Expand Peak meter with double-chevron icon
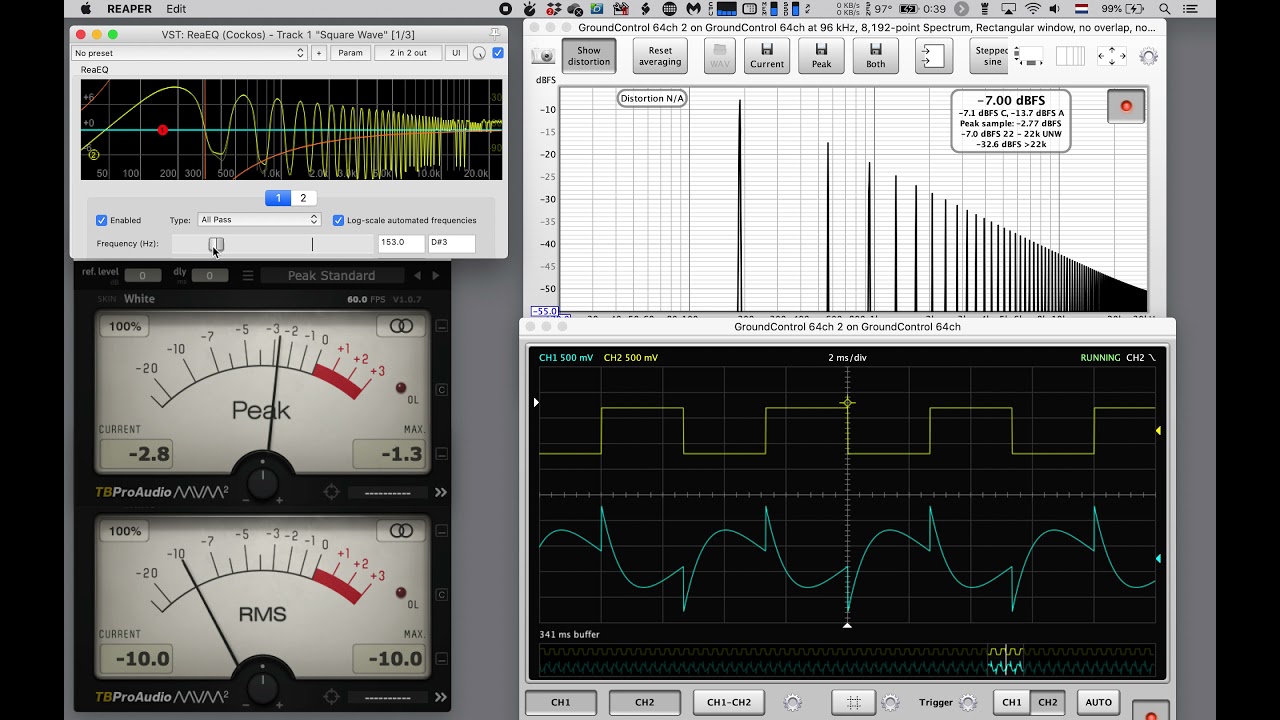 point(440,492)
